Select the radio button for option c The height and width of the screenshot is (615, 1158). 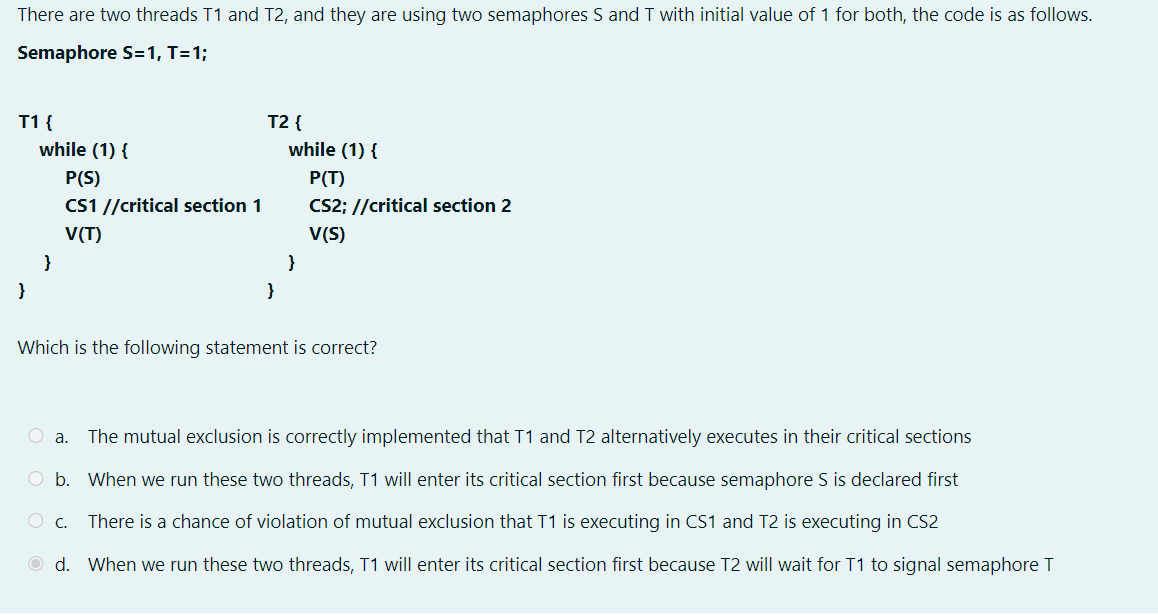[x=35, y=521]
